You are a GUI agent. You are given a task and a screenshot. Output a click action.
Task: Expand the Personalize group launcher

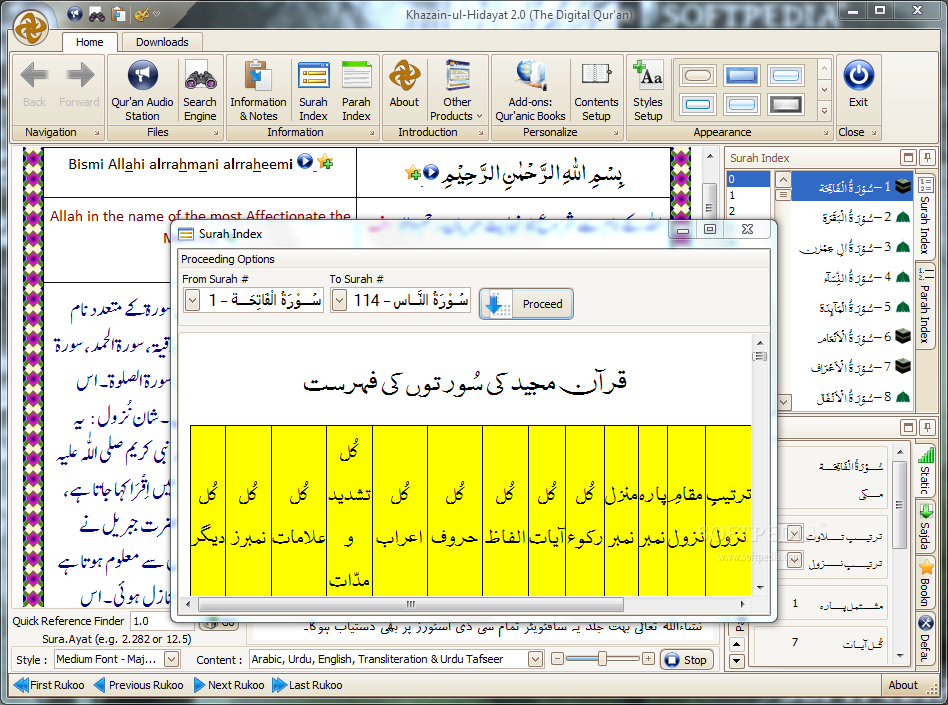615,132
